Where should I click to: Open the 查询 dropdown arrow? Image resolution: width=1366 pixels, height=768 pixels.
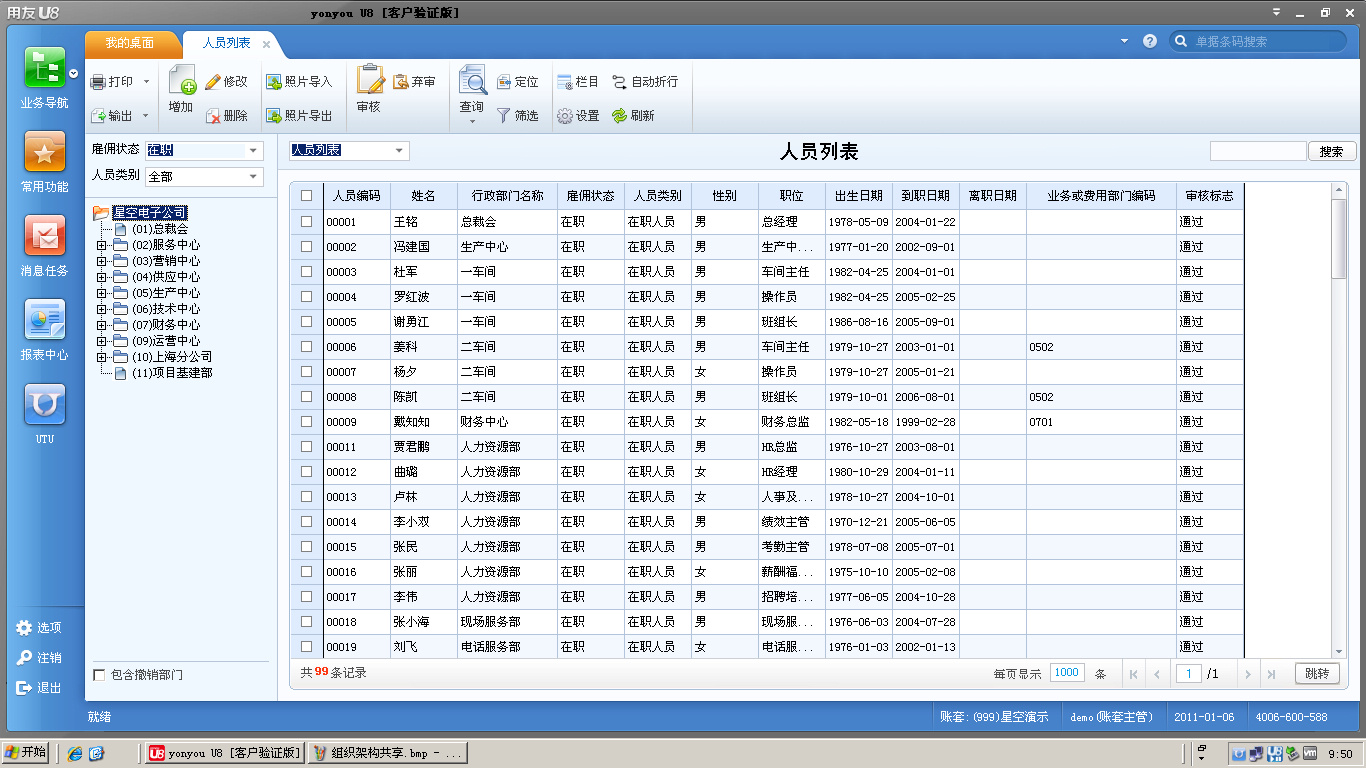[x=472, y=122]
